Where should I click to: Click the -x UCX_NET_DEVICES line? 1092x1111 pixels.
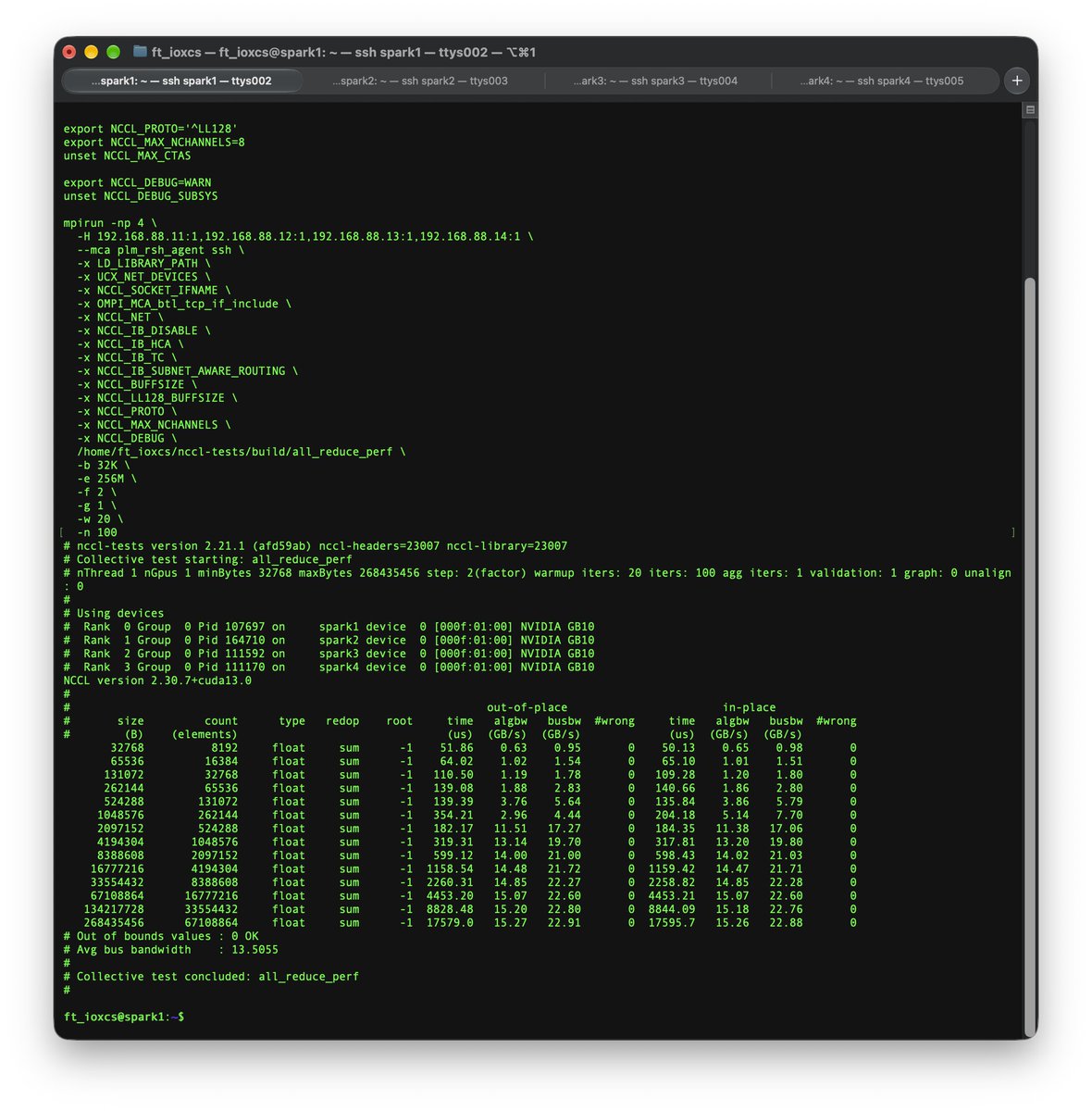[x=144, y=277]
